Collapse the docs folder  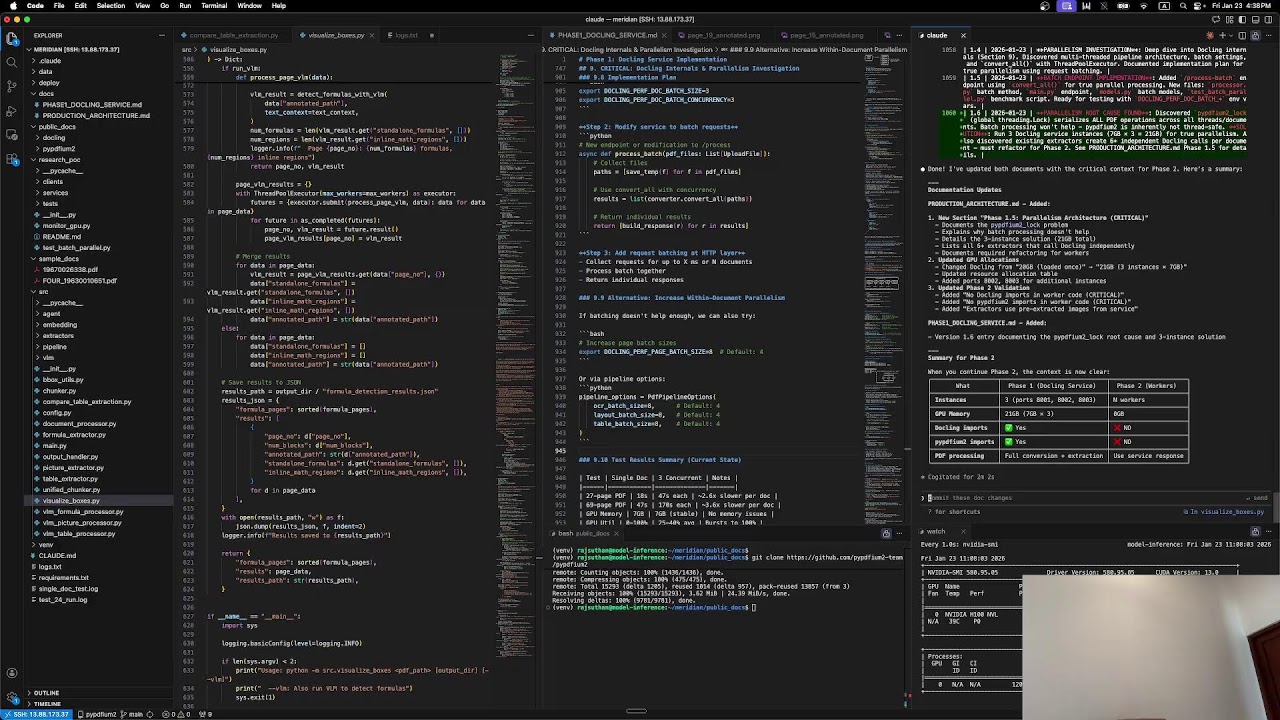coord(47,93)
